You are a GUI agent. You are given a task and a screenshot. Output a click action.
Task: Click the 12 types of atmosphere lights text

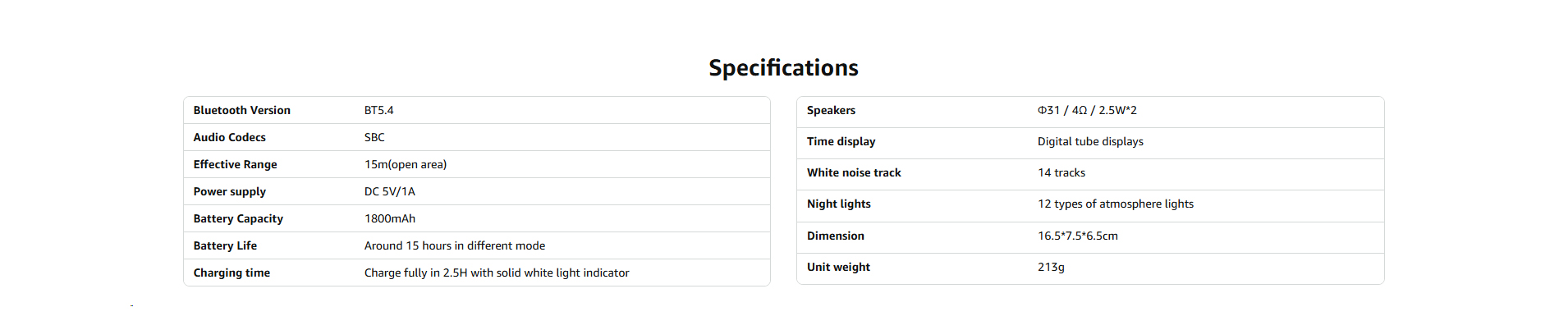tap(1115, 204)
